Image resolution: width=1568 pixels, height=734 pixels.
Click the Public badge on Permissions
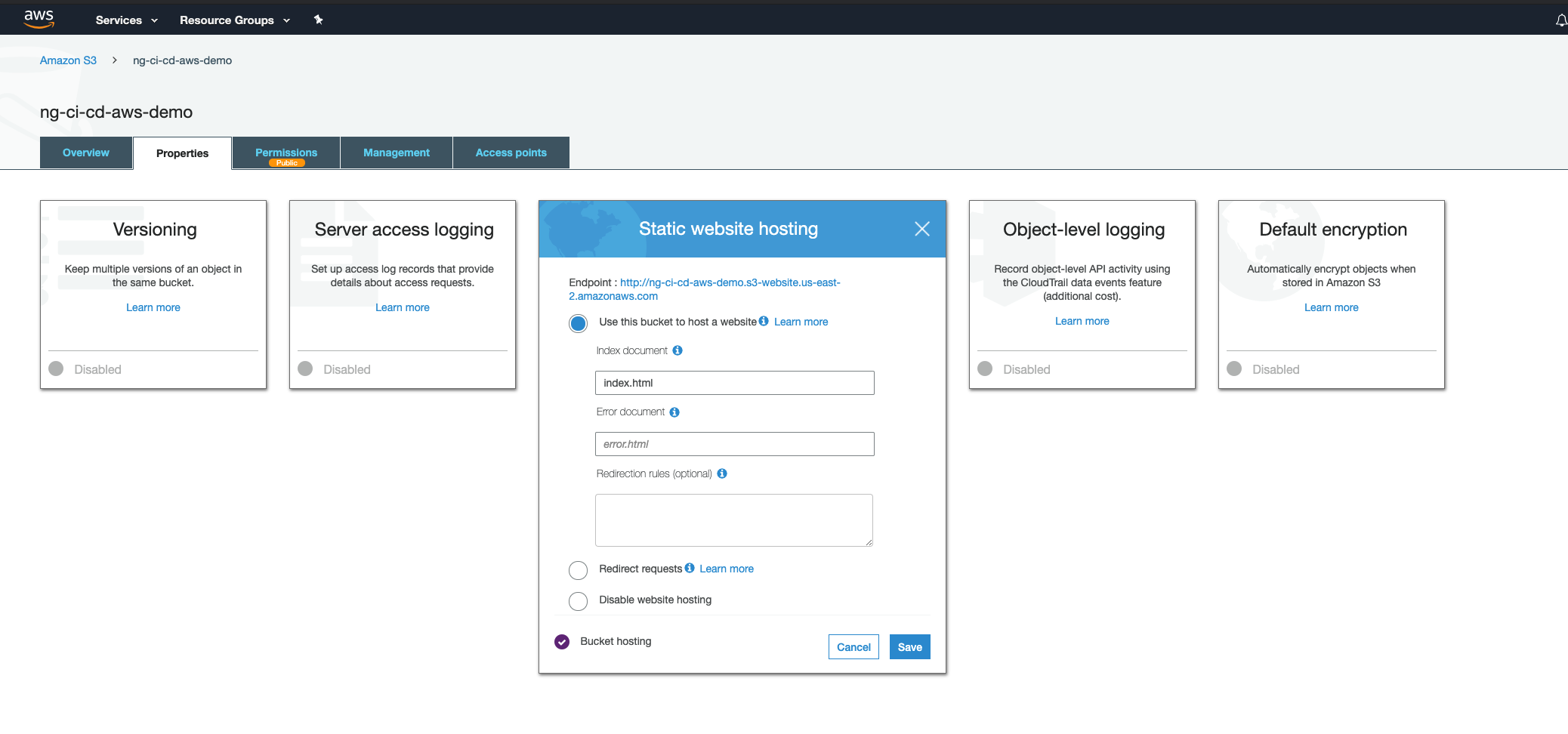pos(287,163)
